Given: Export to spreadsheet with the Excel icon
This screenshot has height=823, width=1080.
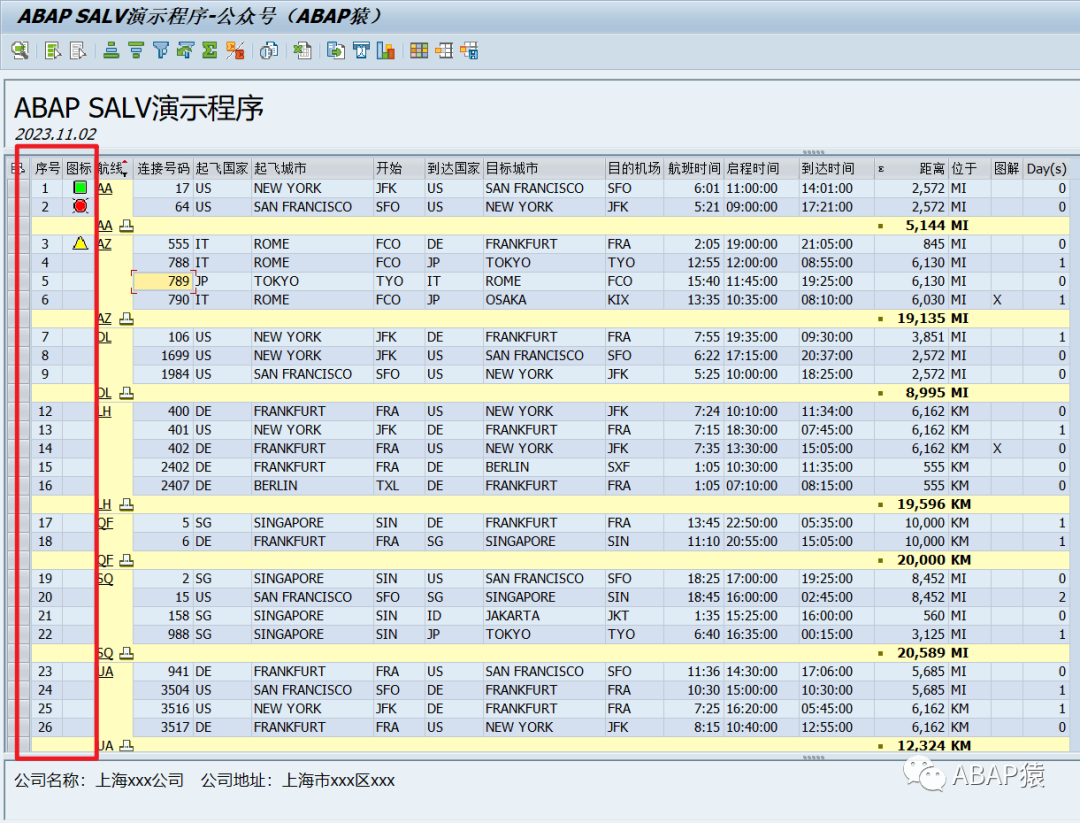Looking at the screenshot, I should (x=302, y=50).
